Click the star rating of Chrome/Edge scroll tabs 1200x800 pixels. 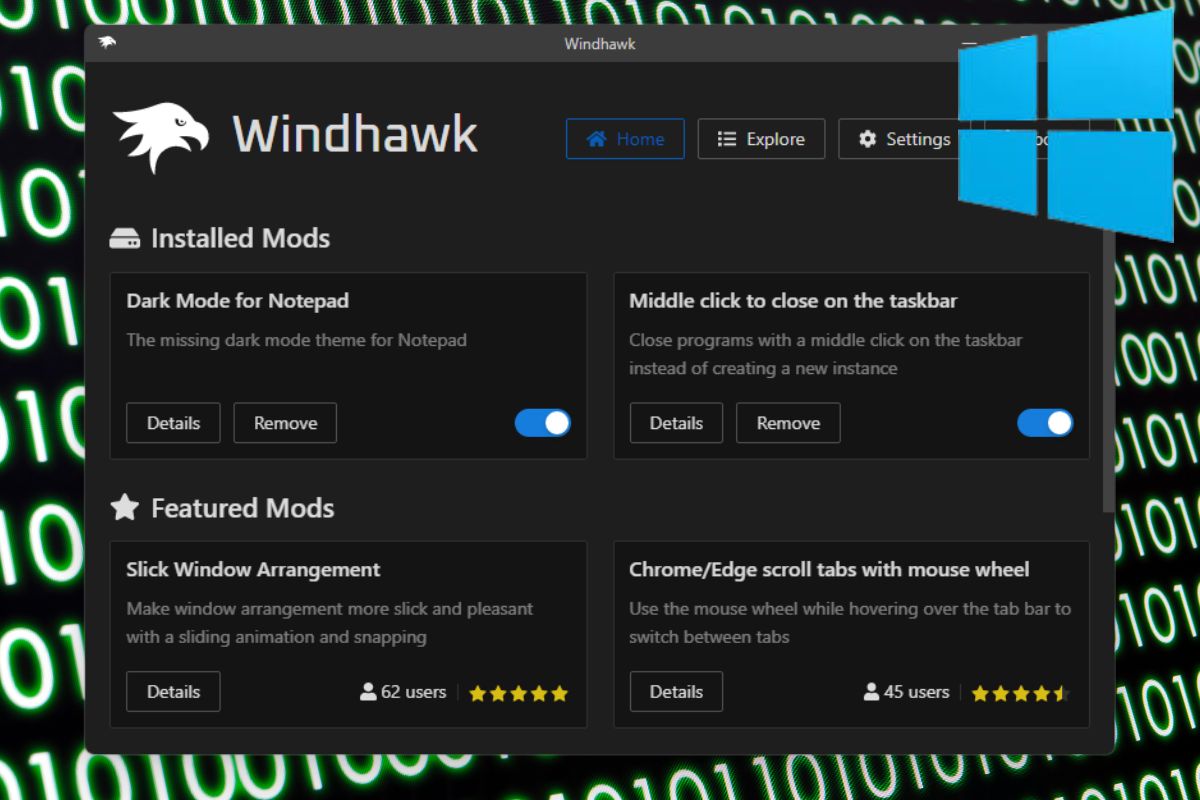pos(1020,693)
